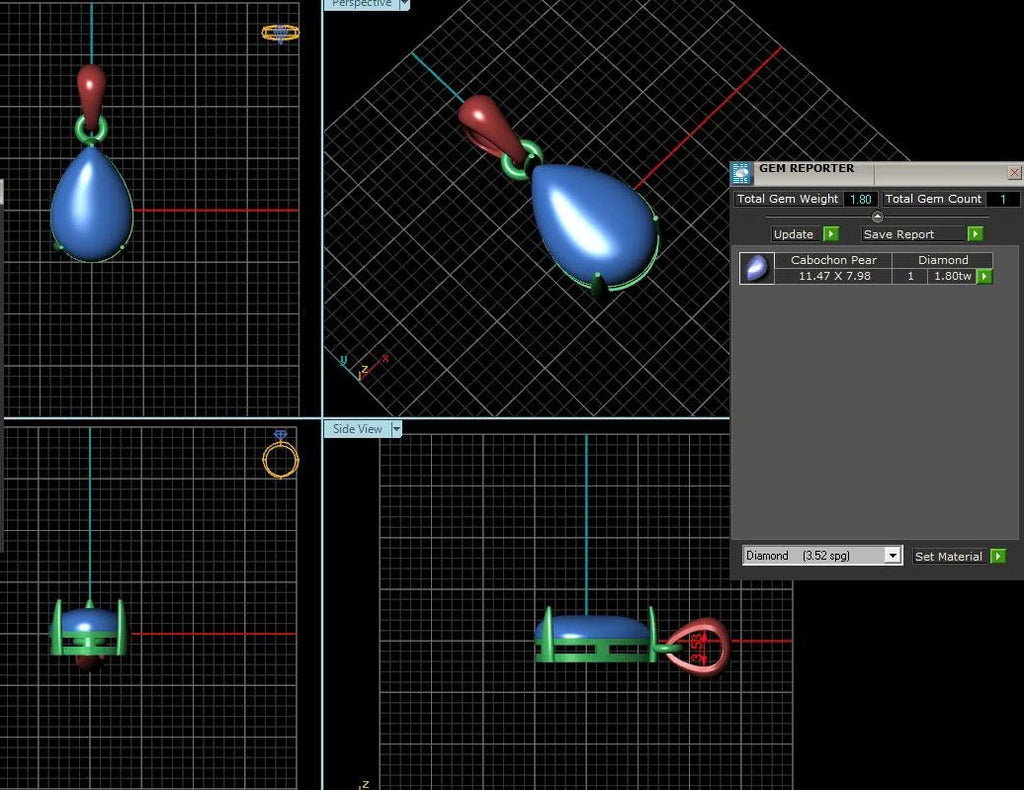Open the Side View dropdown arrow

click(396, 429)
